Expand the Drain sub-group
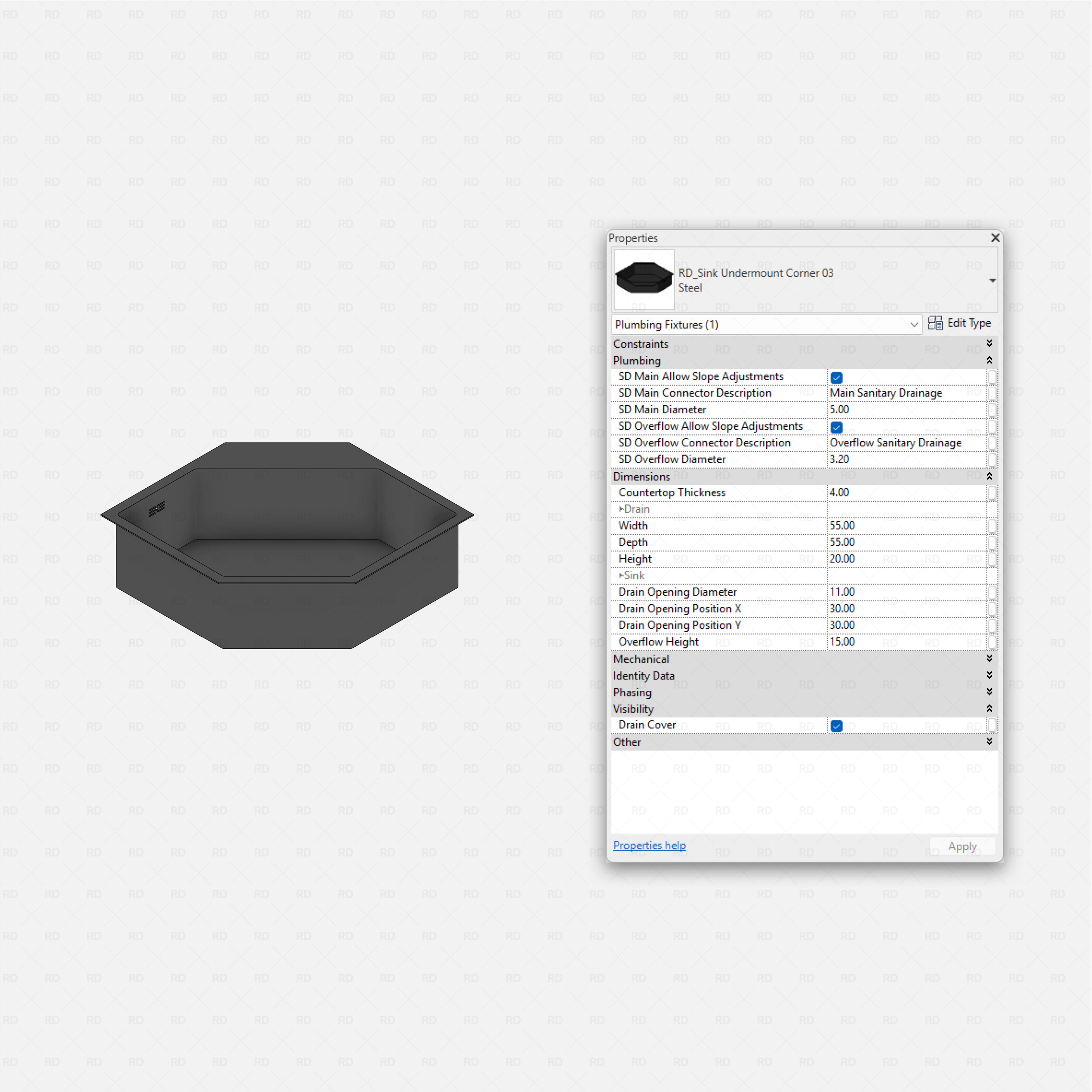The height and width of the screenshot is (1092, 1092). point(622,509)
